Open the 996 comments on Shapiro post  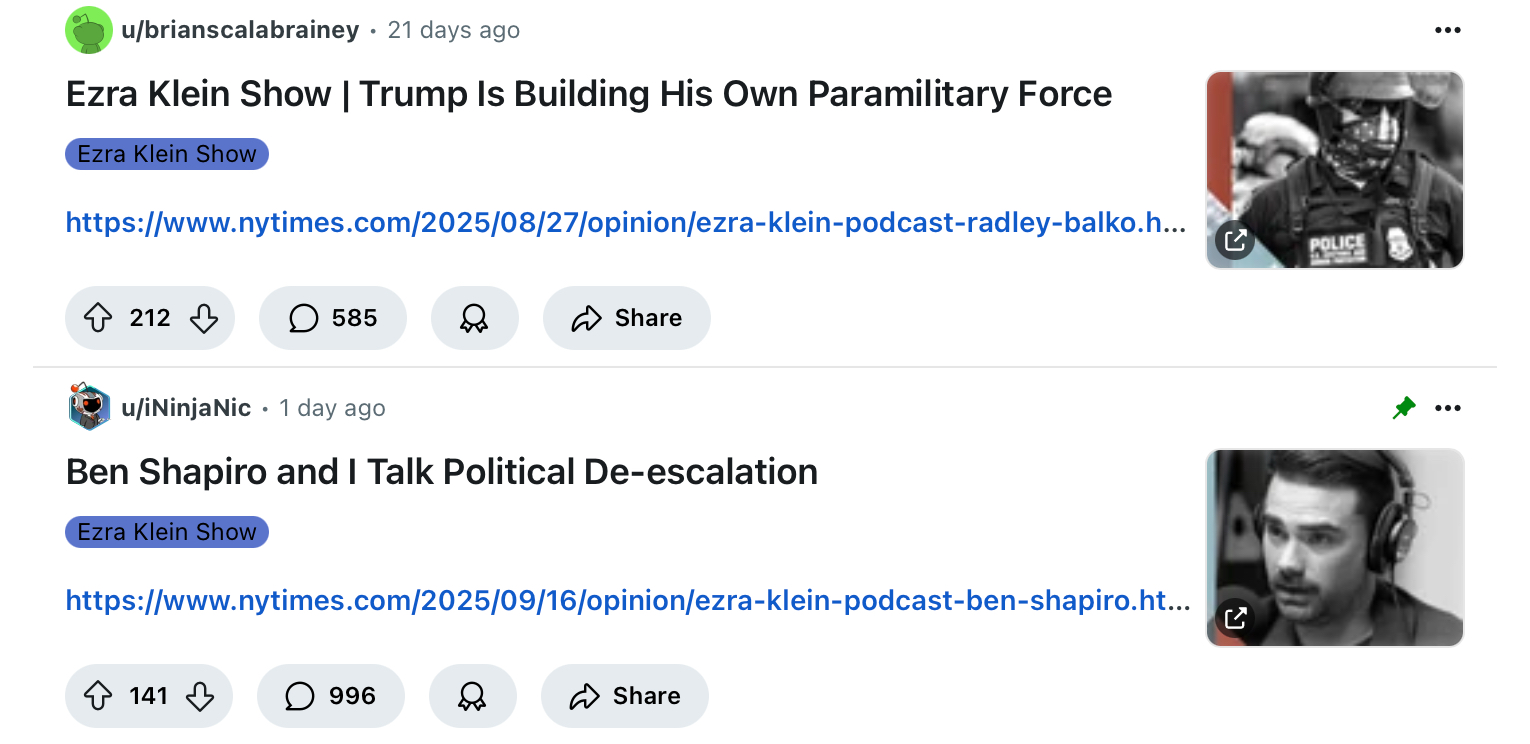[331, 696]
